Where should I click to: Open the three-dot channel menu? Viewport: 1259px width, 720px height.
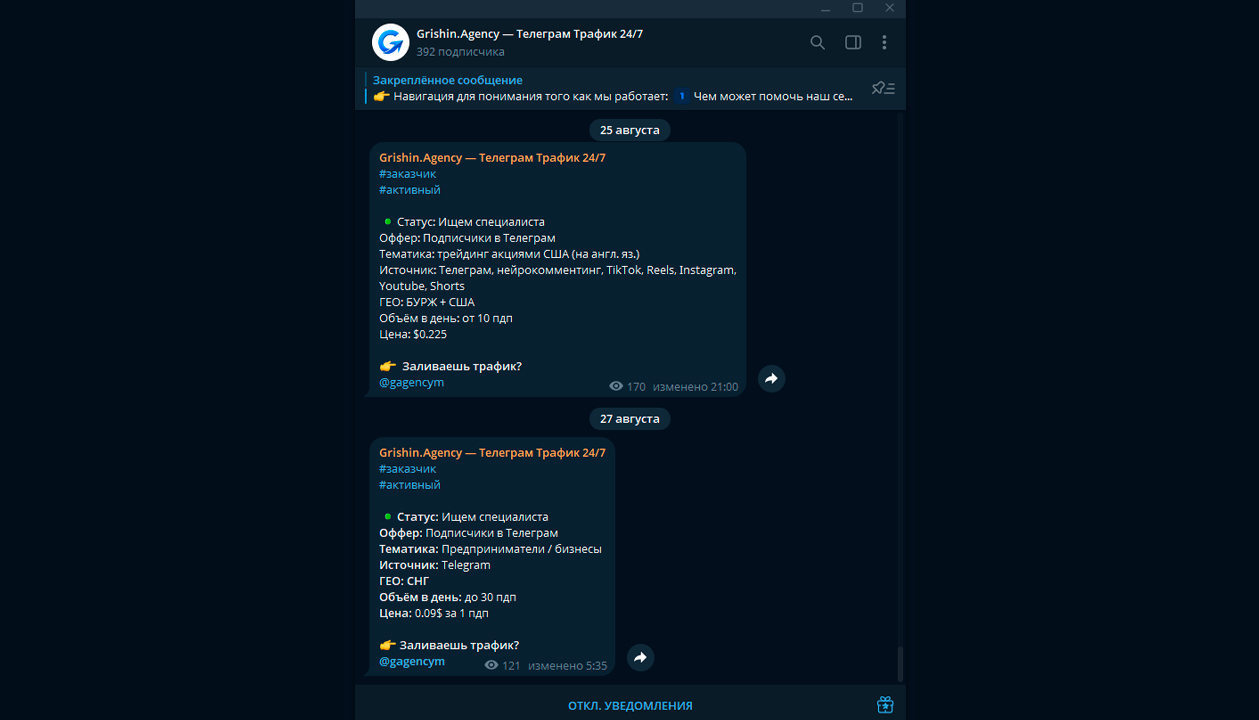pyautogui.click(x=884, y=42)
